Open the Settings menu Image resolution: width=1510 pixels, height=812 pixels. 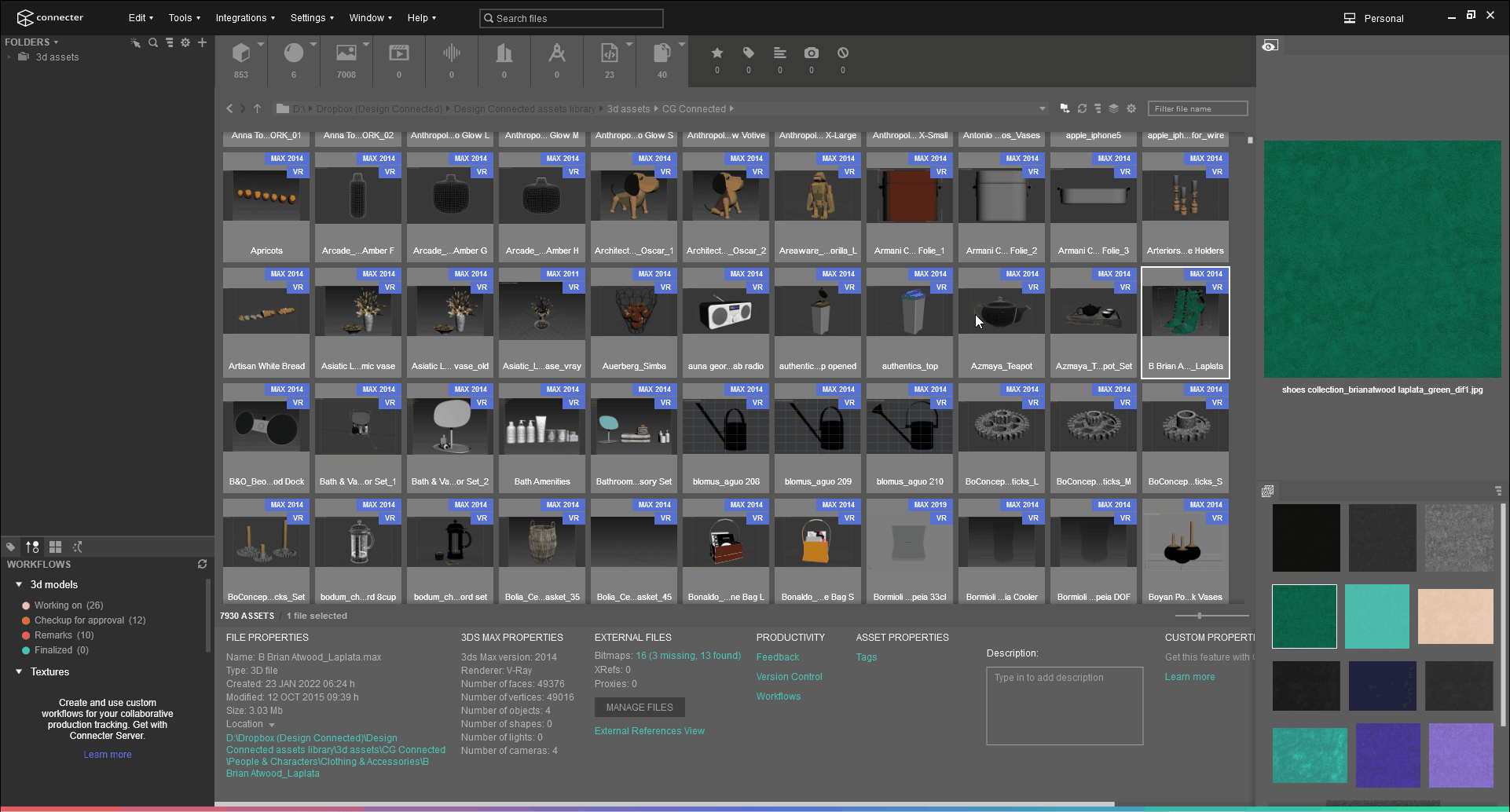pyautogui.click(x=312, y=18)
